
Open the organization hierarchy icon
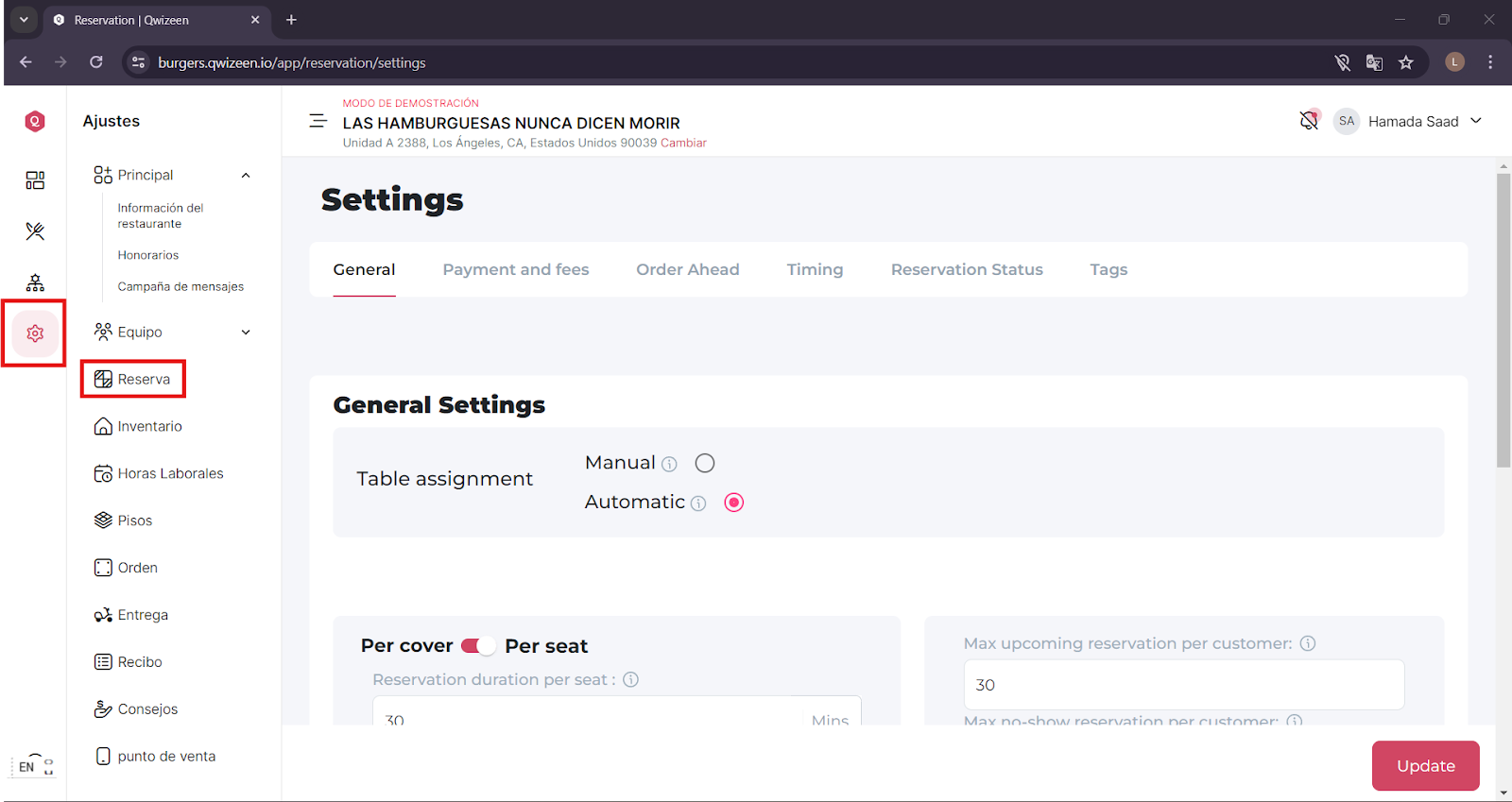[35, 282]
